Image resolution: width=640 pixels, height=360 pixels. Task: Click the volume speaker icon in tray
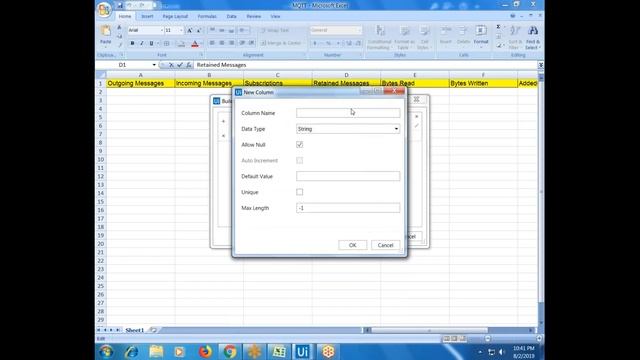click(502, 352)
